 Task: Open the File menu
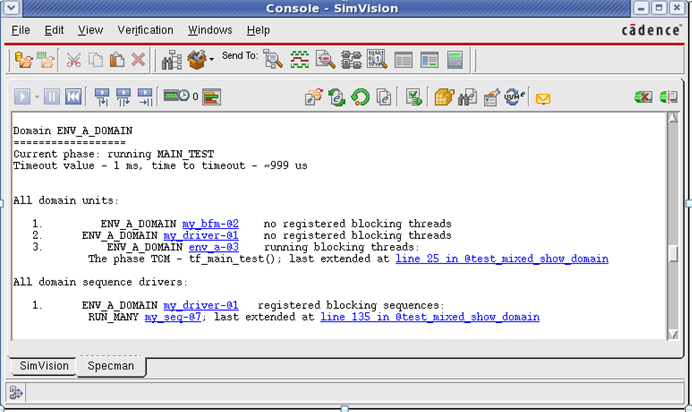point(21,30)
